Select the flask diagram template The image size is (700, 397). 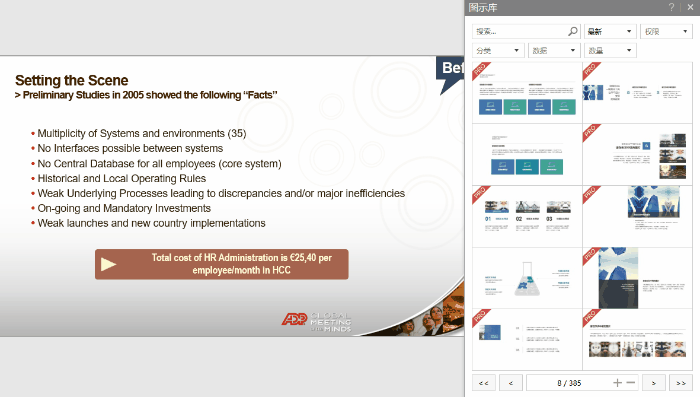click(x=527, y=278)
